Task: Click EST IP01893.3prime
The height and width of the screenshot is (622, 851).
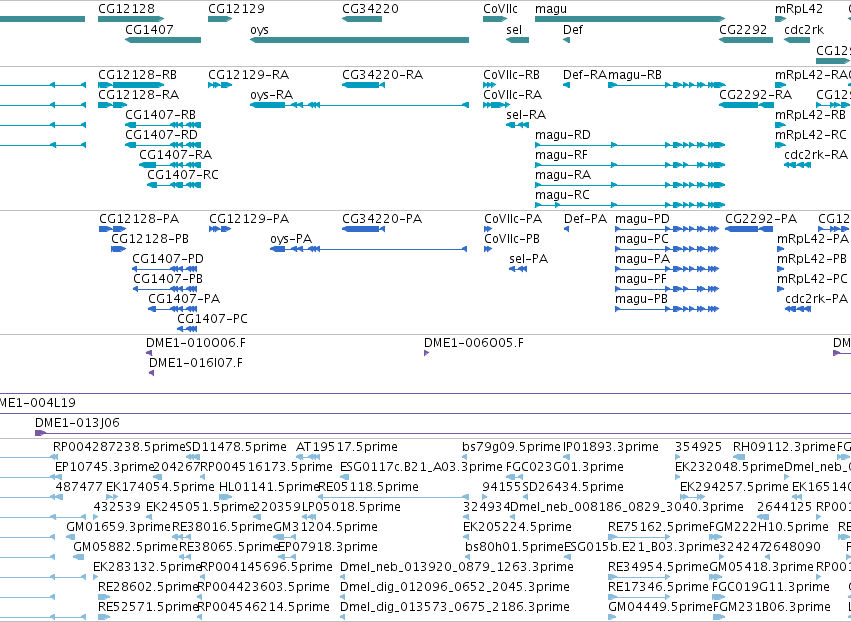Action: point(611,447)
